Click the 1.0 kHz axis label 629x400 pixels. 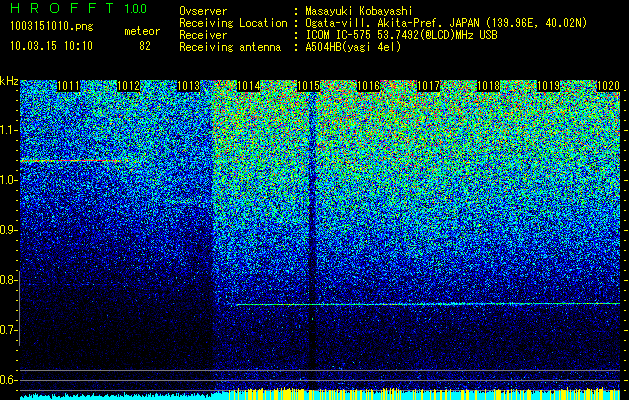pos(7,180)
